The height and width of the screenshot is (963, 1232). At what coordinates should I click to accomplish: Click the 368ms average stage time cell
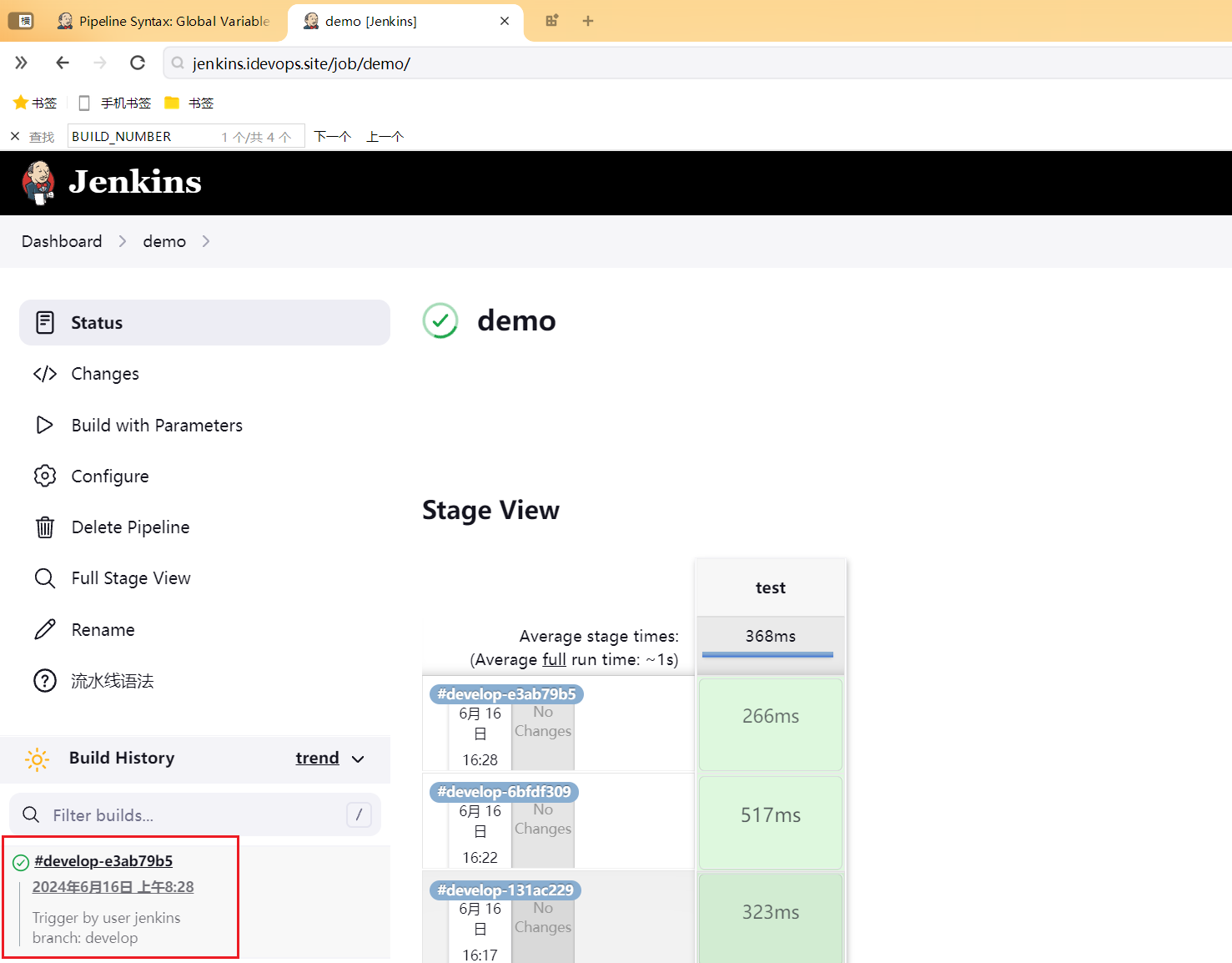771,637
